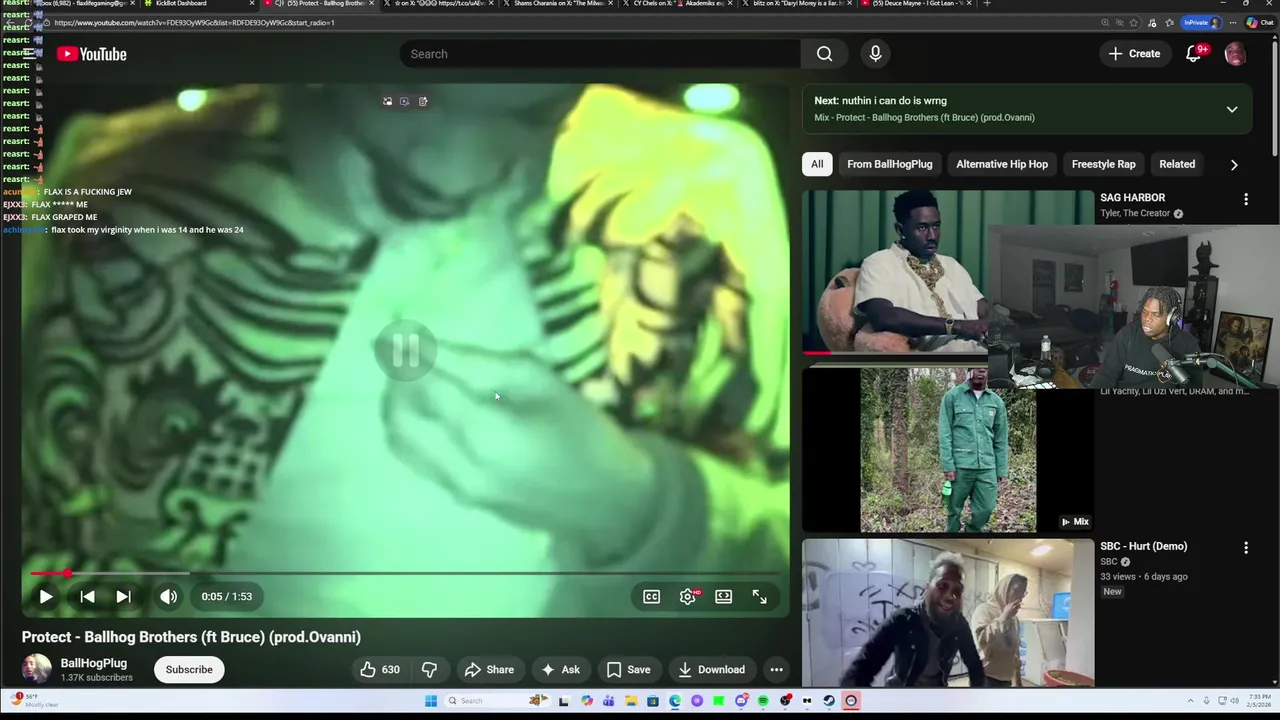Open options menu for SBC - Hurt (Demo)
The width and height of the screenshot is (1280, 720).
coord(1246,548)
